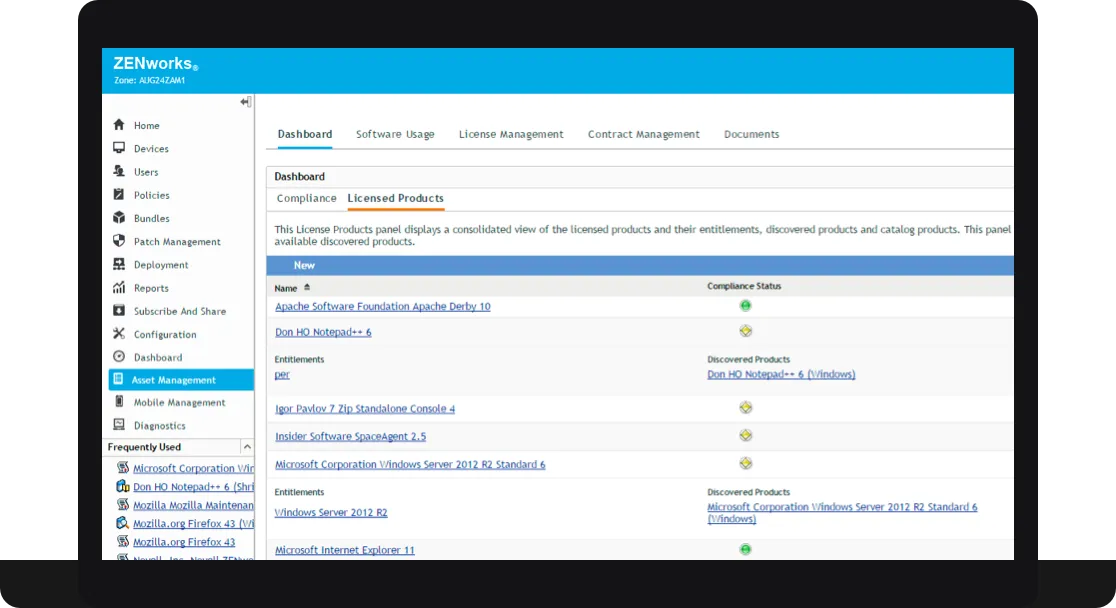The image size is (1116, 608).
Task: Click the Bundles cube icon
Action: coord(118,218)
